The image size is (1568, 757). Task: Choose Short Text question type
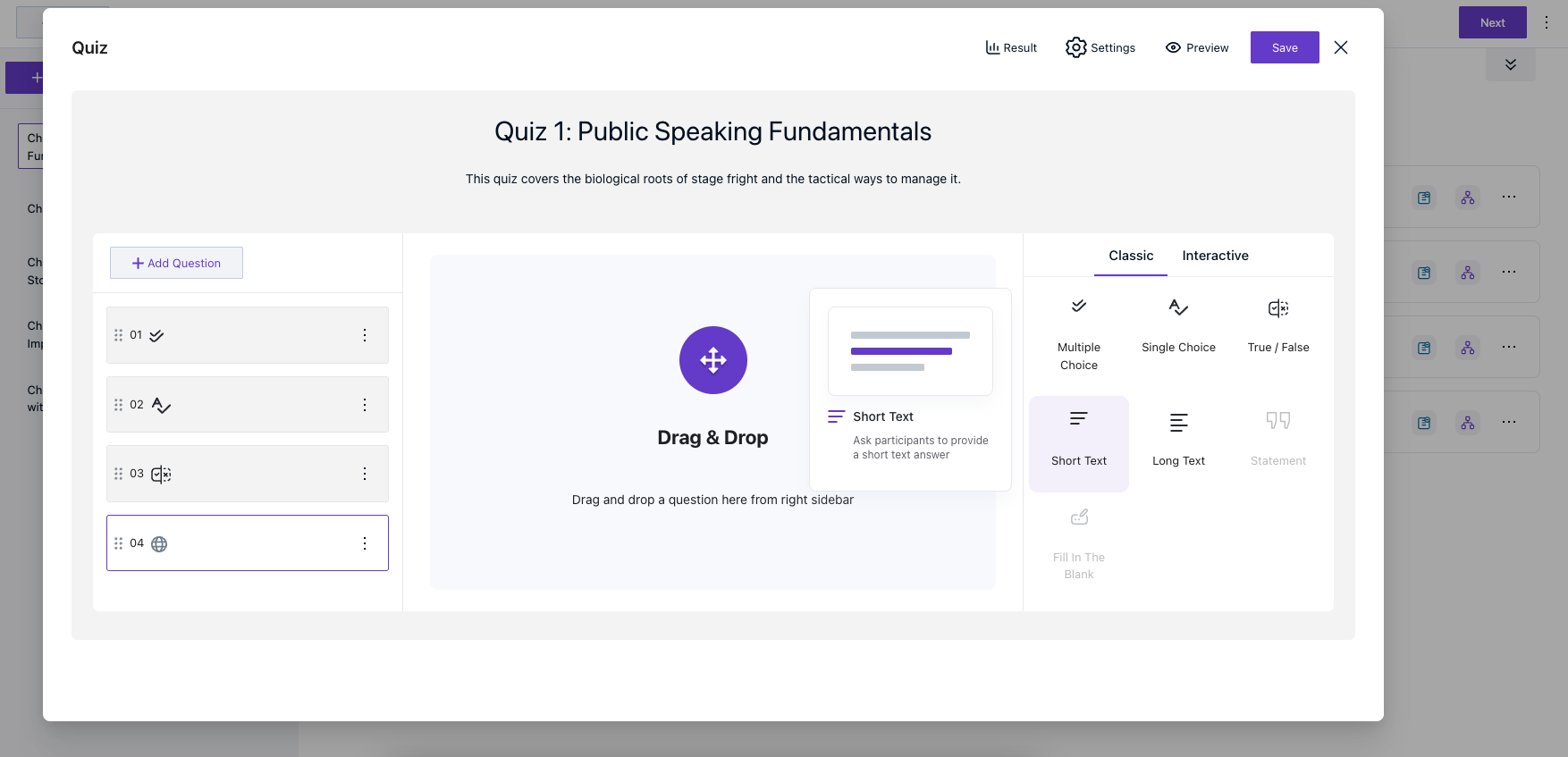pos(1079,443)
